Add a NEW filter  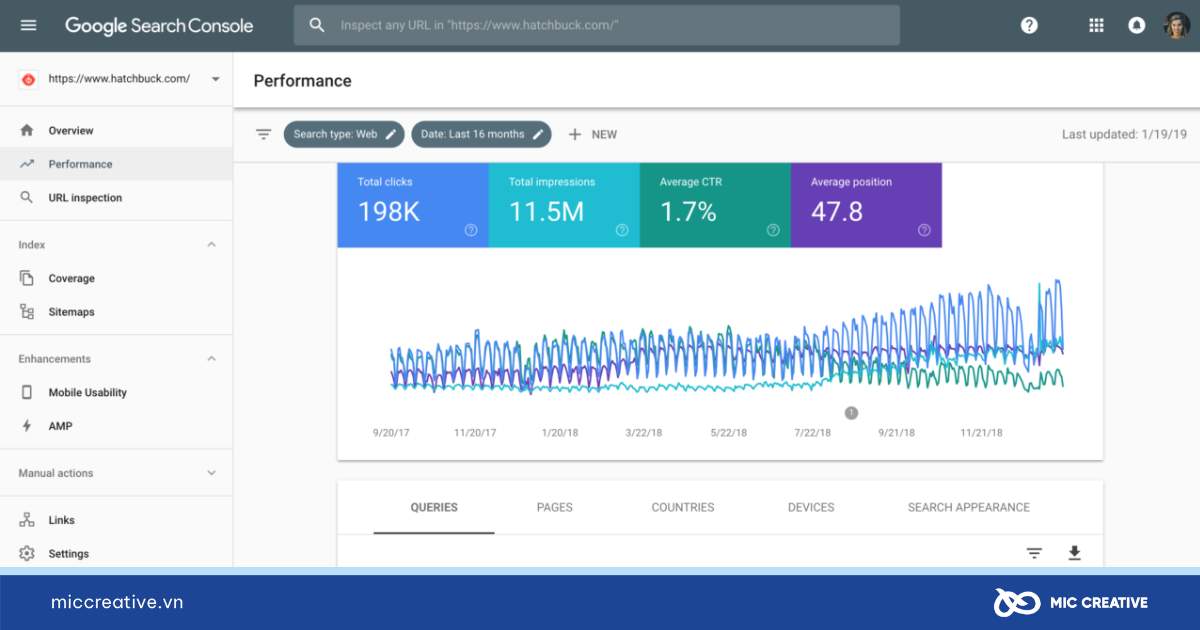click(x=592, y=134)
